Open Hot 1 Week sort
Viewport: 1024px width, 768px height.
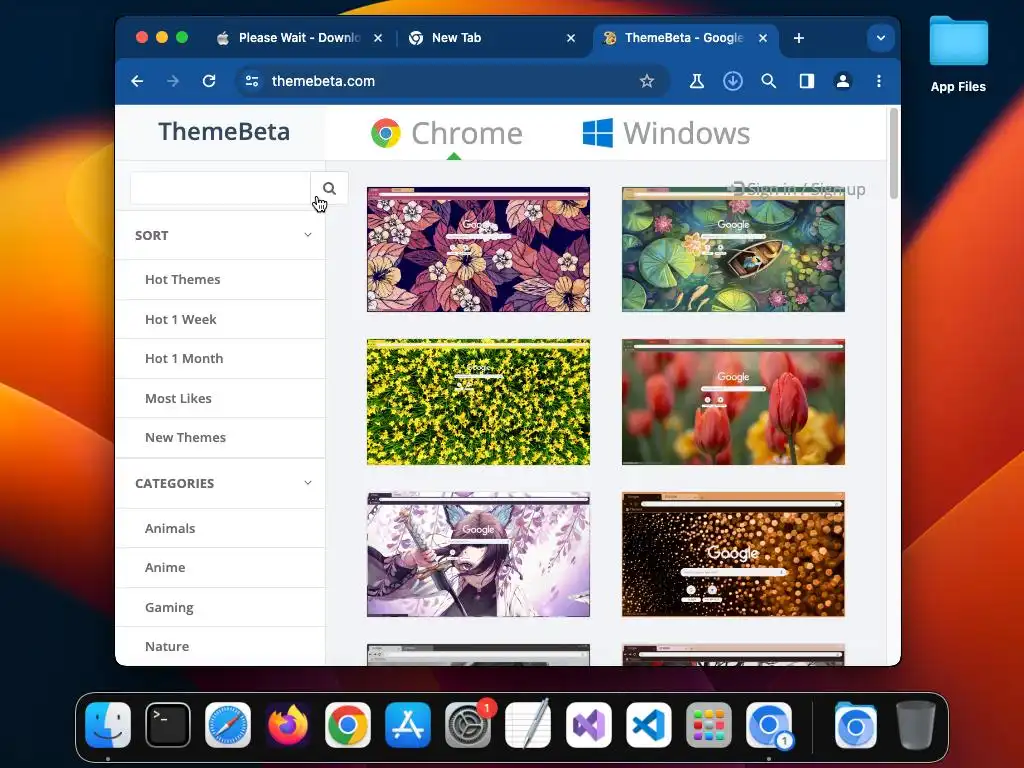pyautogui.click(x=181, y=319)
